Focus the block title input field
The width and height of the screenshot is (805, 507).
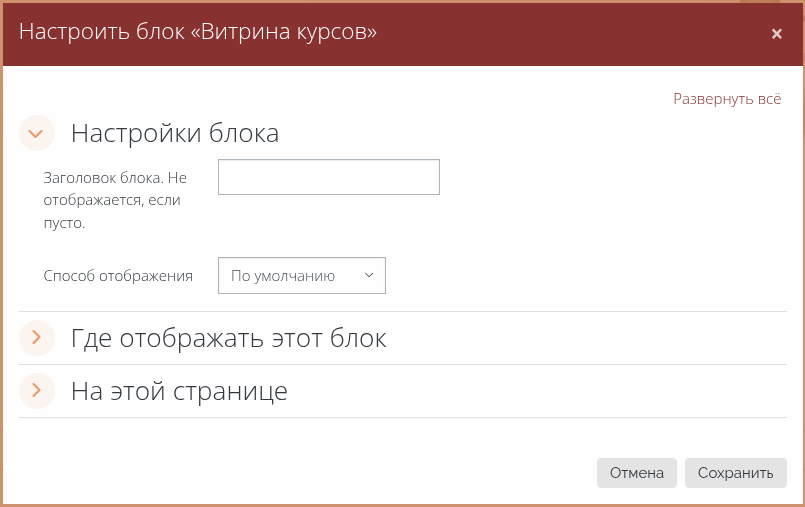[x=328, y=177]
